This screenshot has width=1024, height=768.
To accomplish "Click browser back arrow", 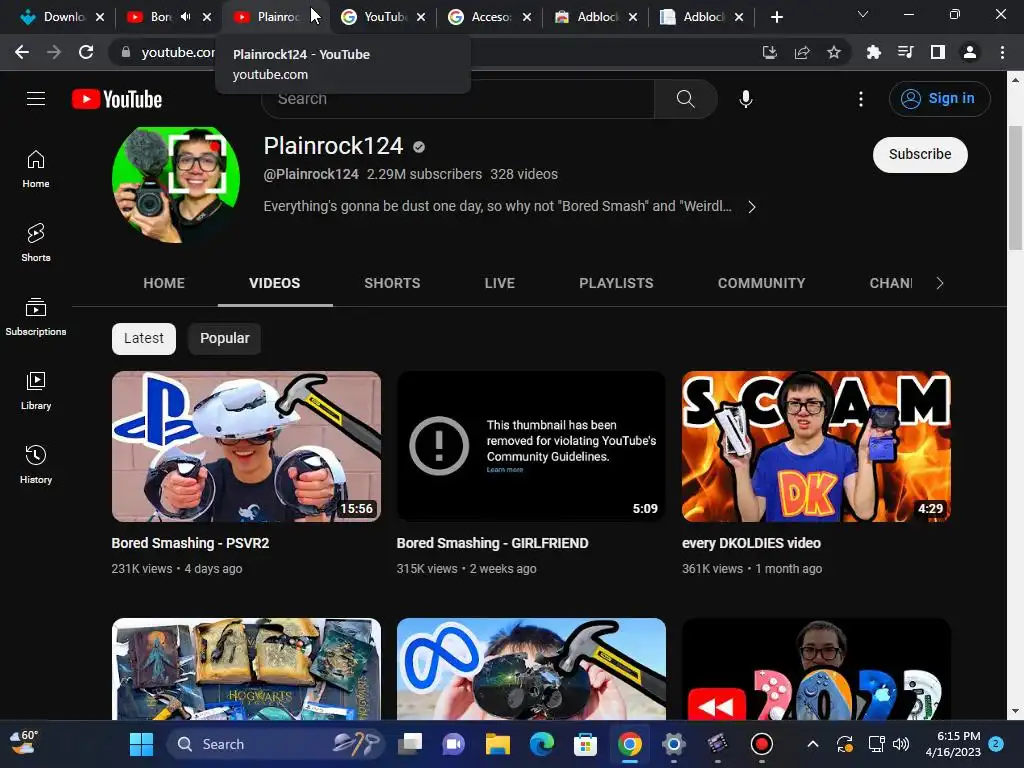I will (x=22, y=52).
